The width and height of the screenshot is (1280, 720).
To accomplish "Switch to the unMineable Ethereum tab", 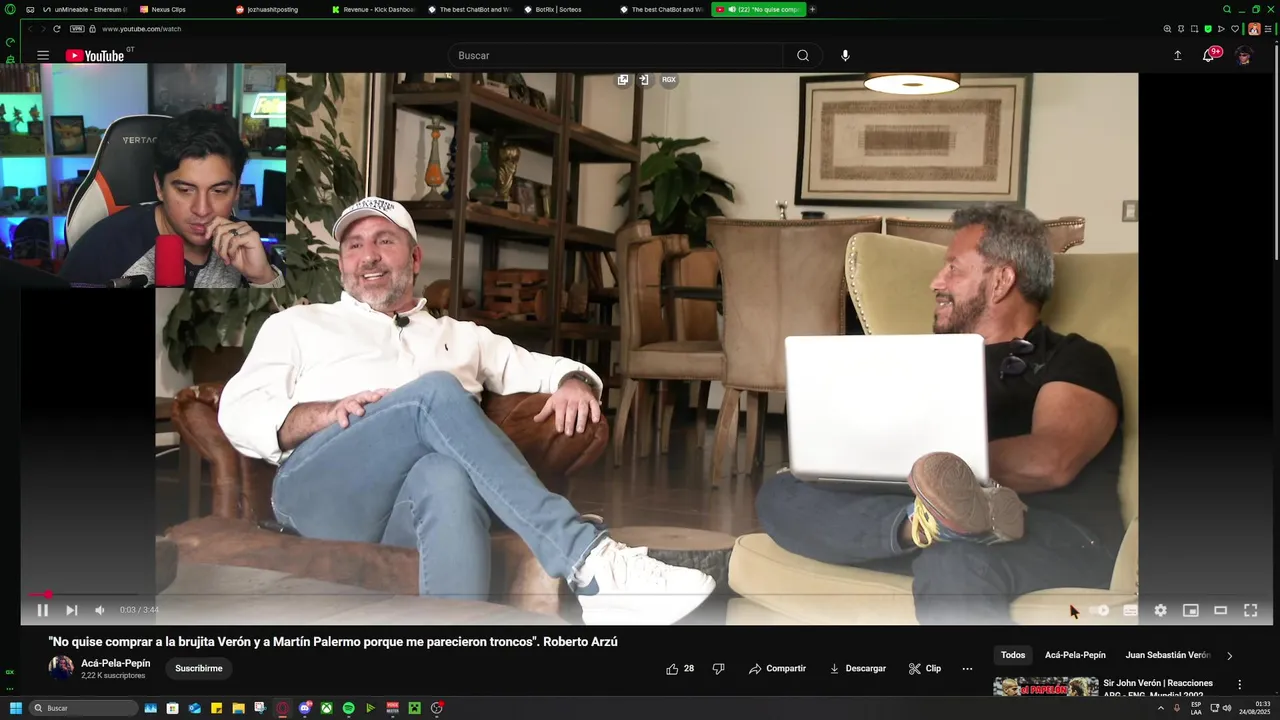I will click(83, 9).
